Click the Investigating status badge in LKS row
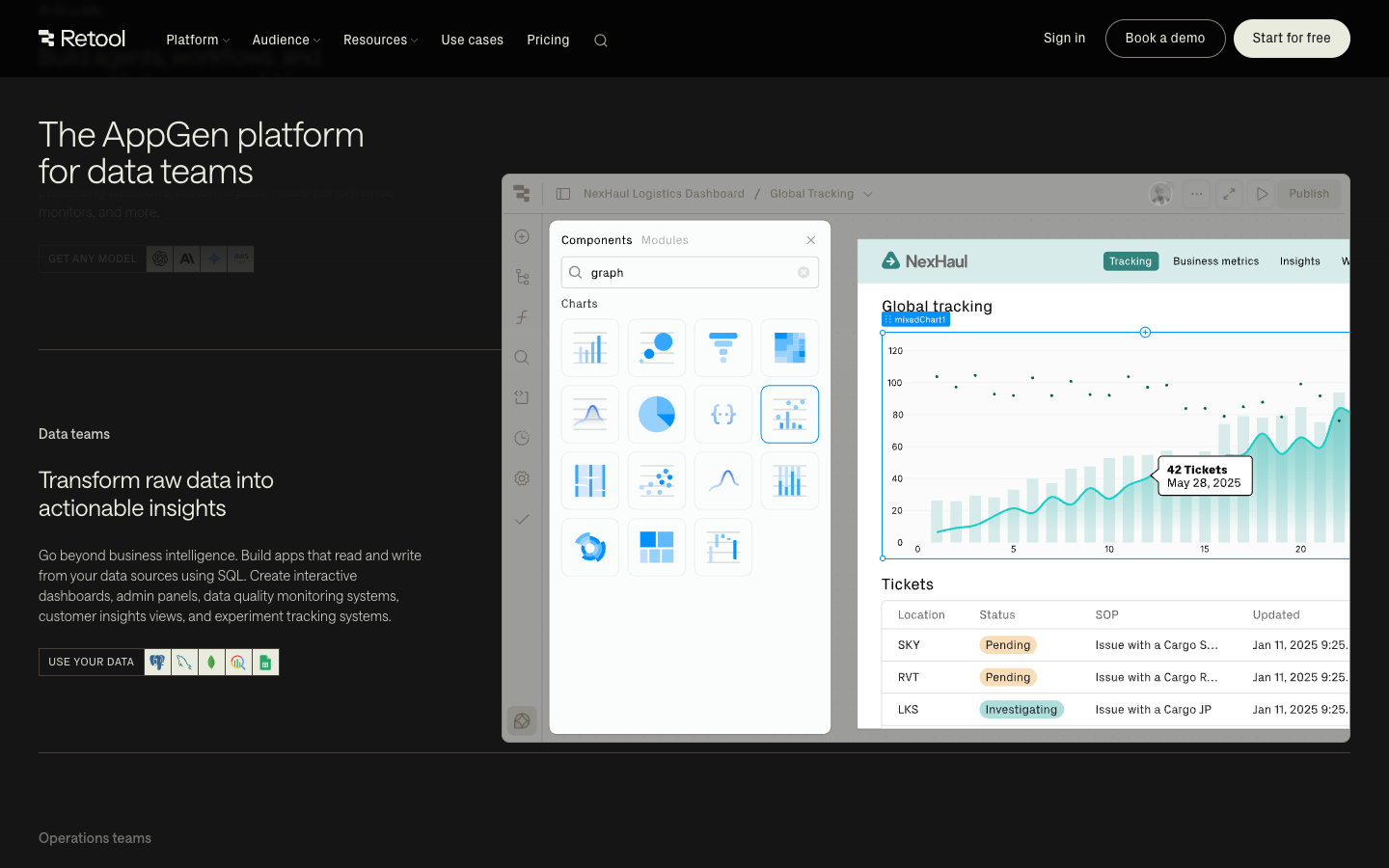The height and width of the screenshot is (868, 1389). pyautogui.click(x=1021, y=710)
